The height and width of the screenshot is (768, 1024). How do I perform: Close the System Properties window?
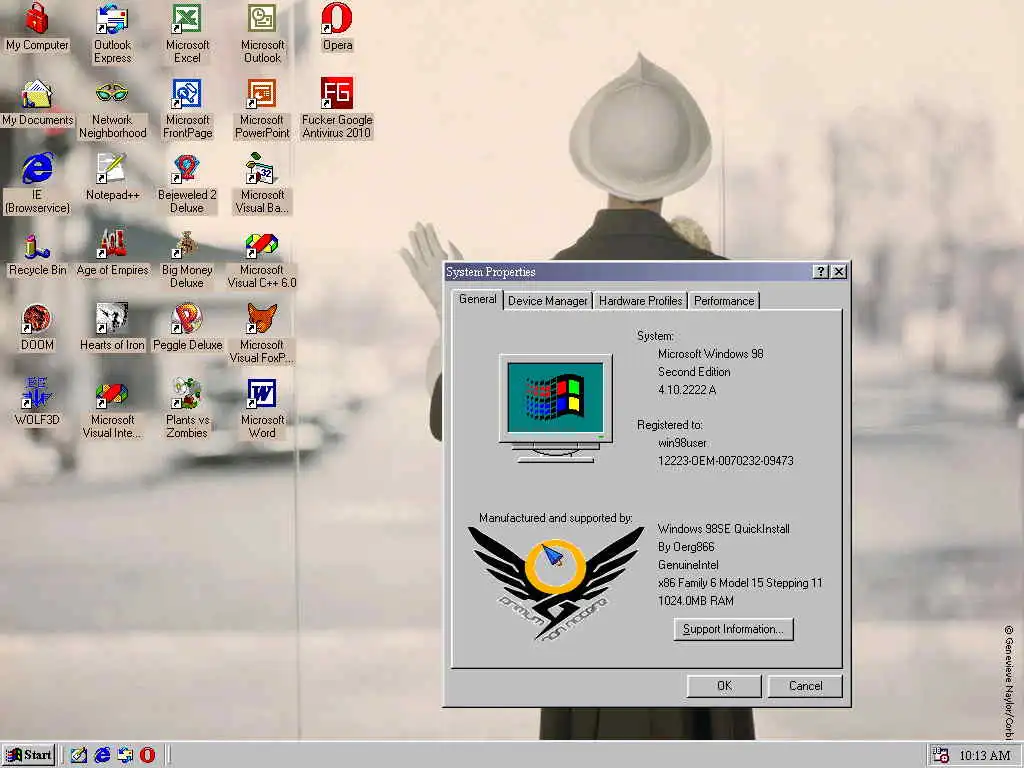[839, 272]
